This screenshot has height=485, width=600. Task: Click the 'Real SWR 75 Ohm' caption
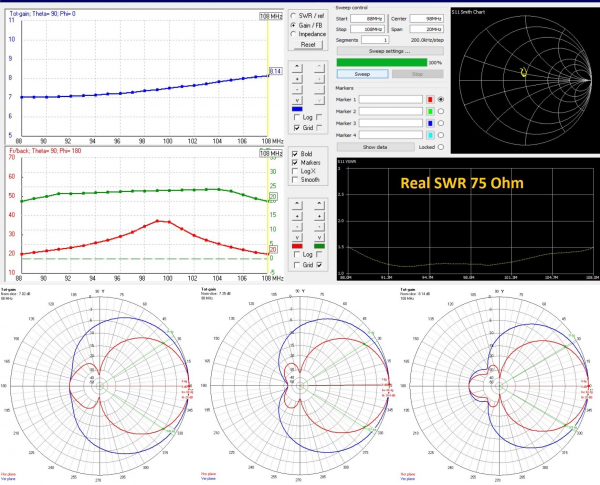tap(462, 183)
